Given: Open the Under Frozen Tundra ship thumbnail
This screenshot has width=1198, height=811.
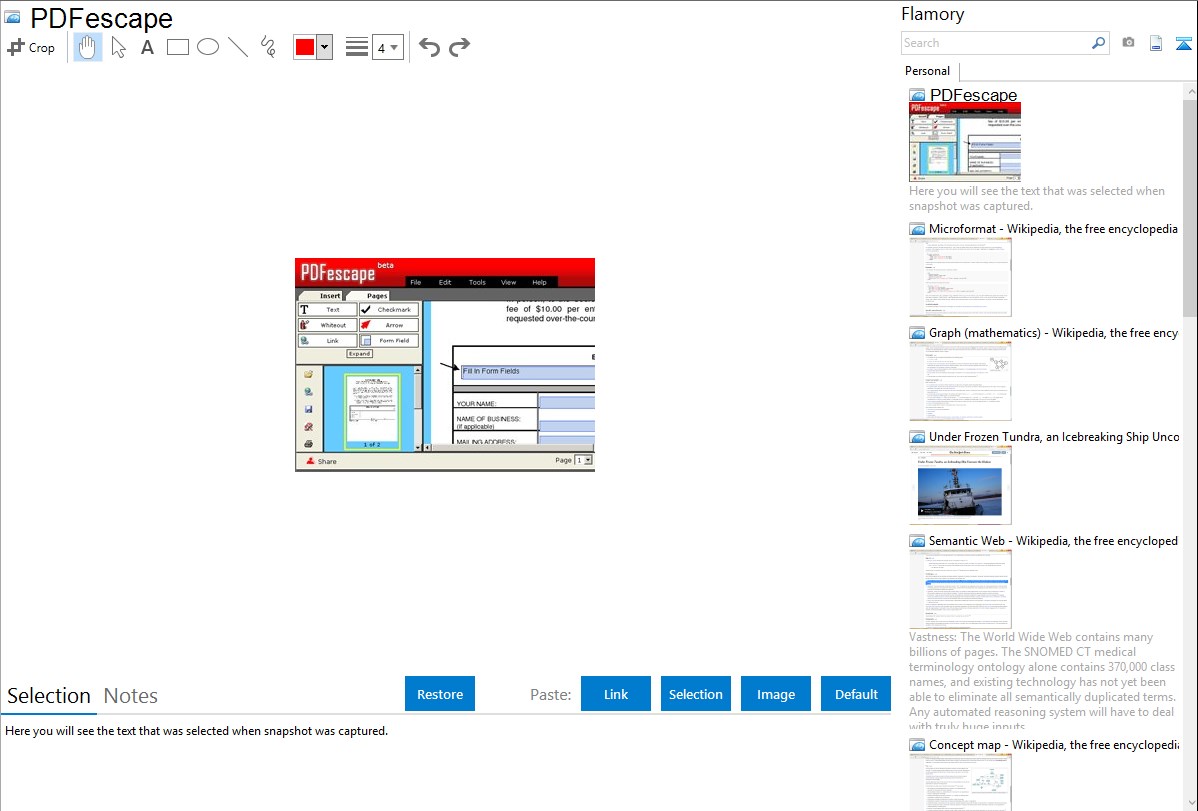Looking at the screenshot, I should (x=960, y=485).
